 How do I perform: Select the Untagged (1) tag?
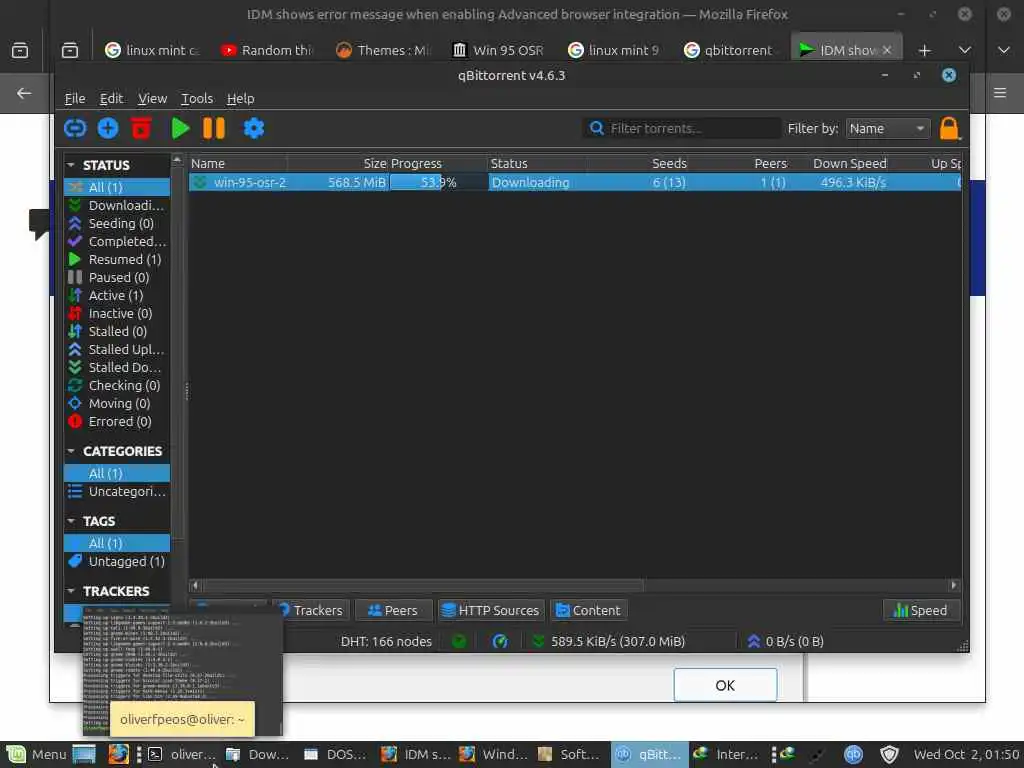[x=117, y=561]
